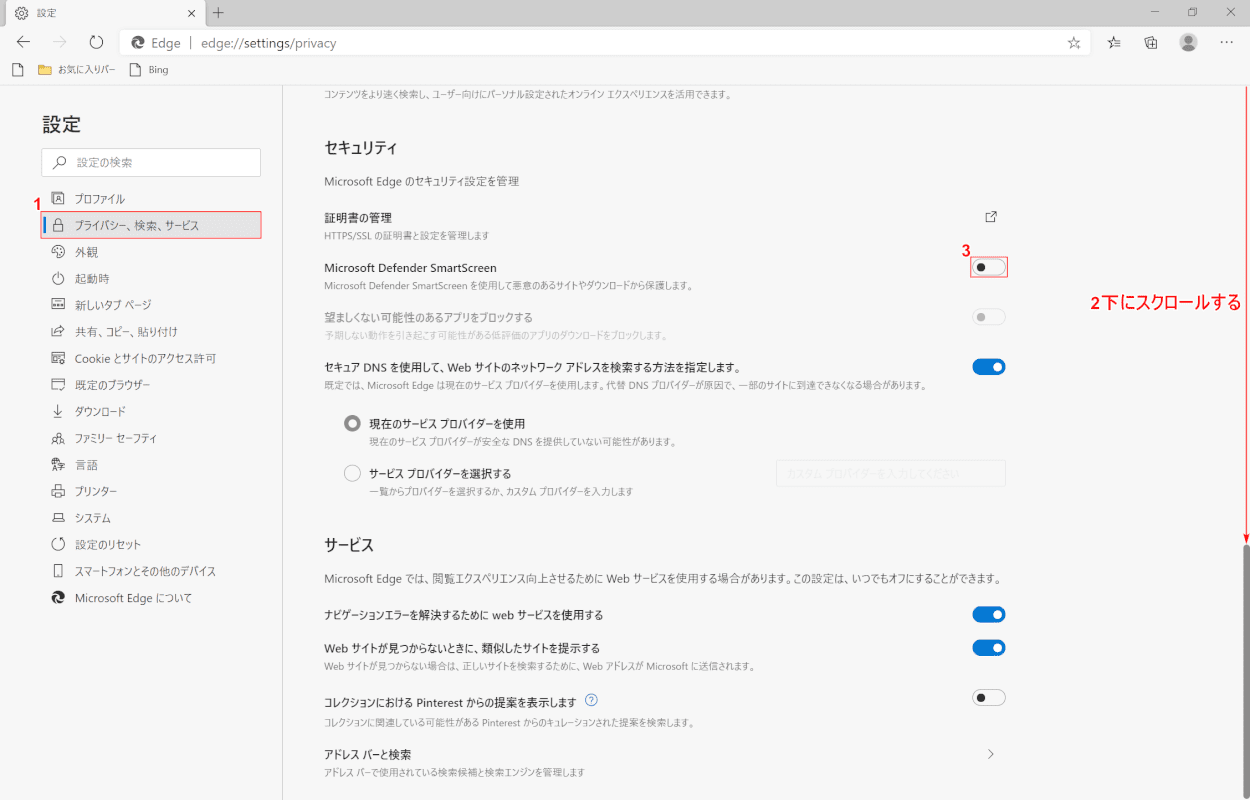Click the blank page icon in favorites bar
The height and width of the screenshot is (800, 1250).
pos(17,70)
